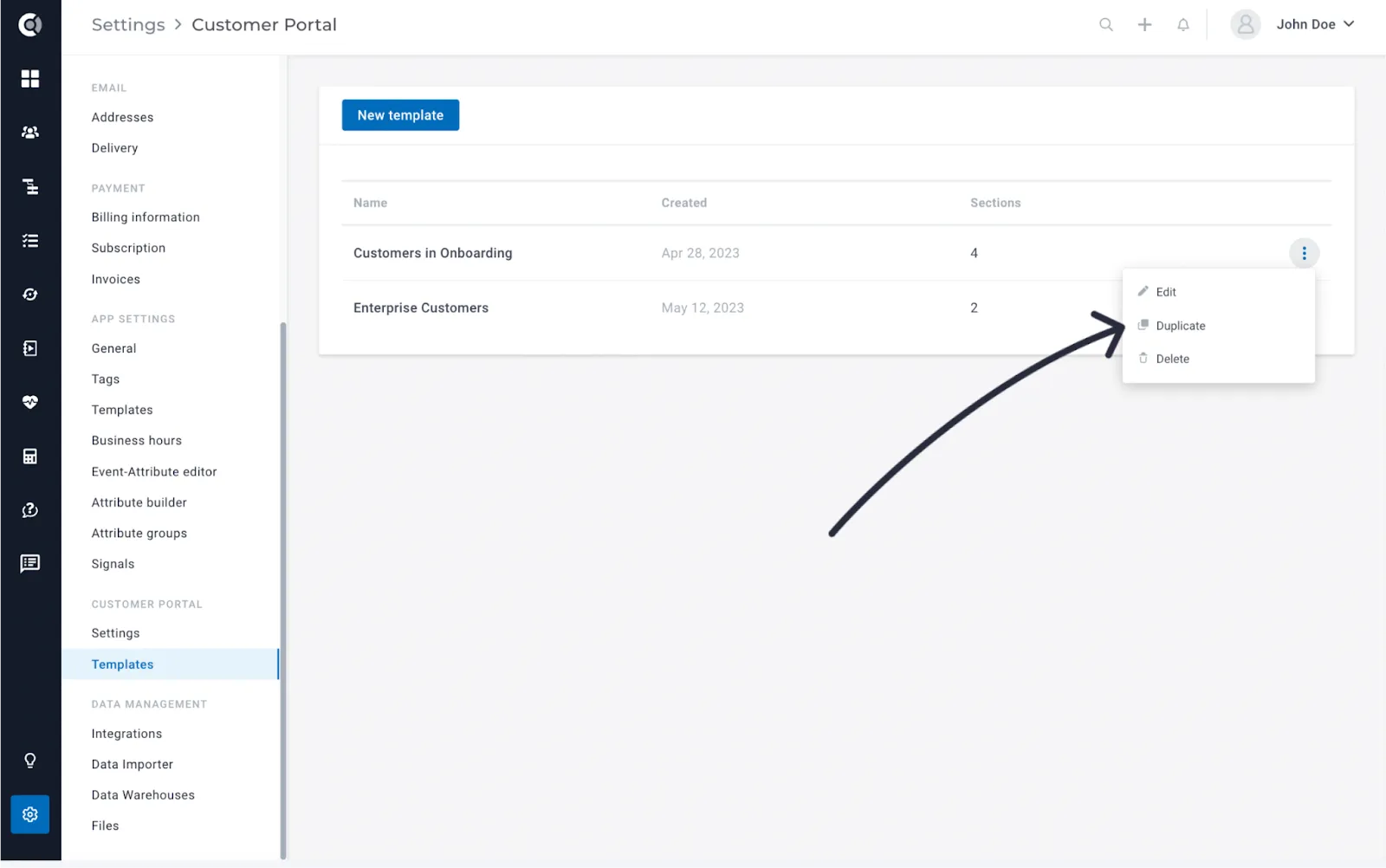Open Delivery under Email
The height and width of the screenshot is (868, 1386).
114,148
